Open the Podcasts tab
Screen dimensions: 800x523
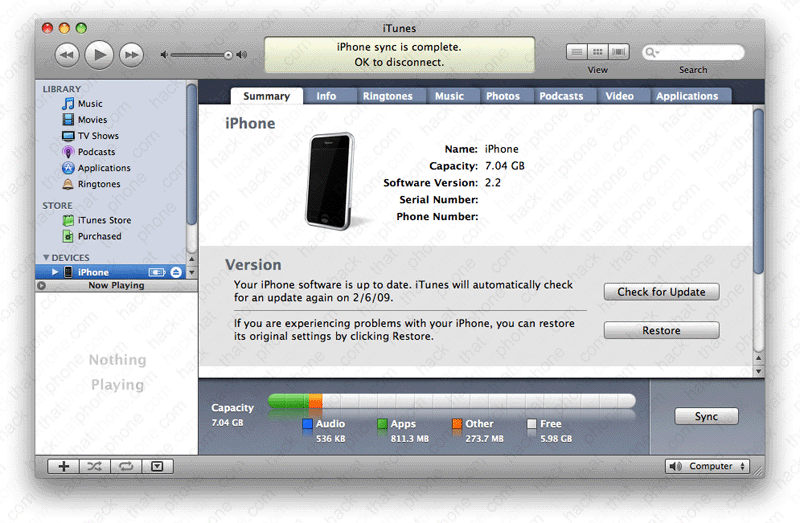point(561,96)
